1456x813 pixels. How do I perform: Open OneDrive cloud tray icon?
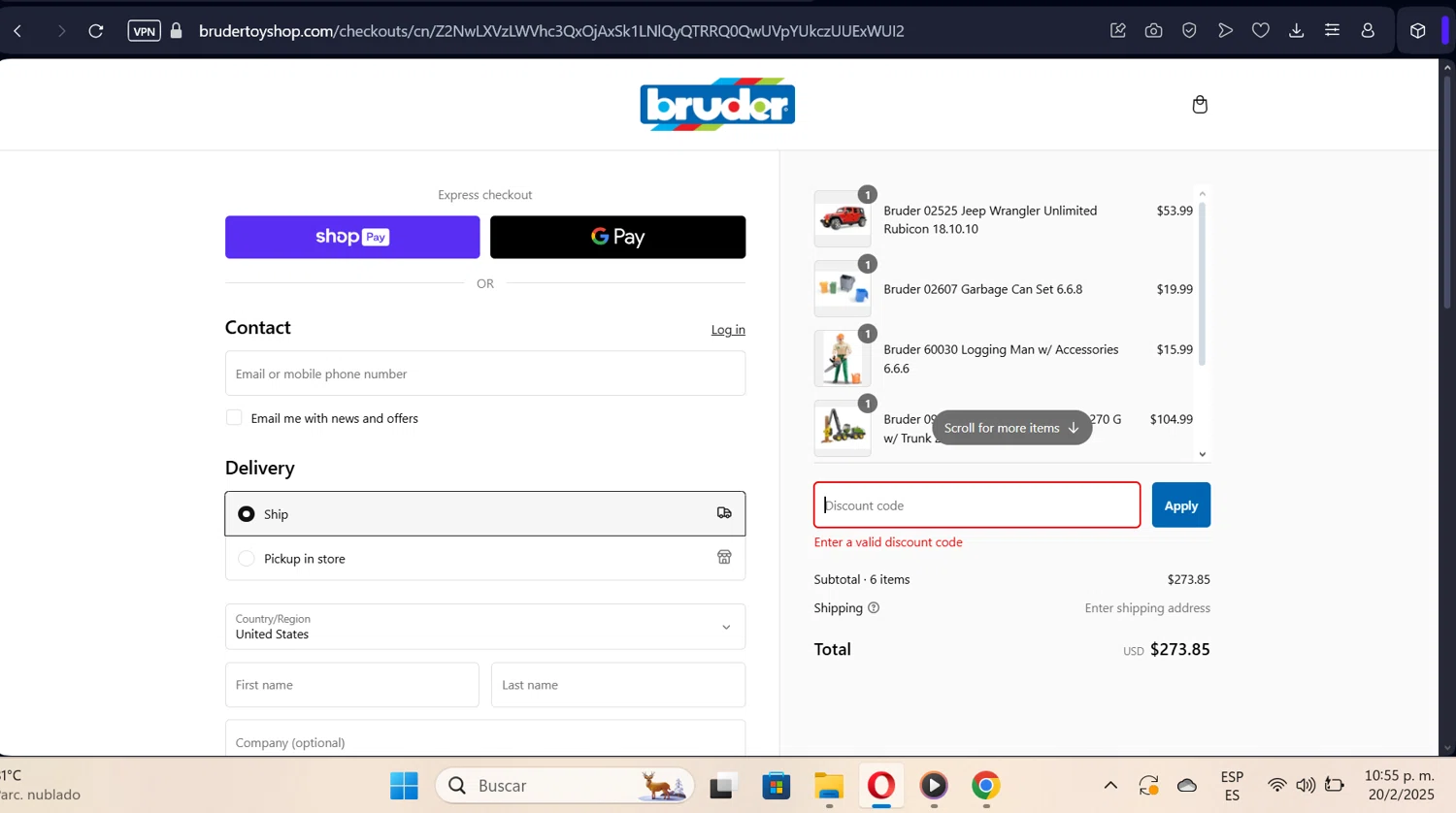(1187, 785)
